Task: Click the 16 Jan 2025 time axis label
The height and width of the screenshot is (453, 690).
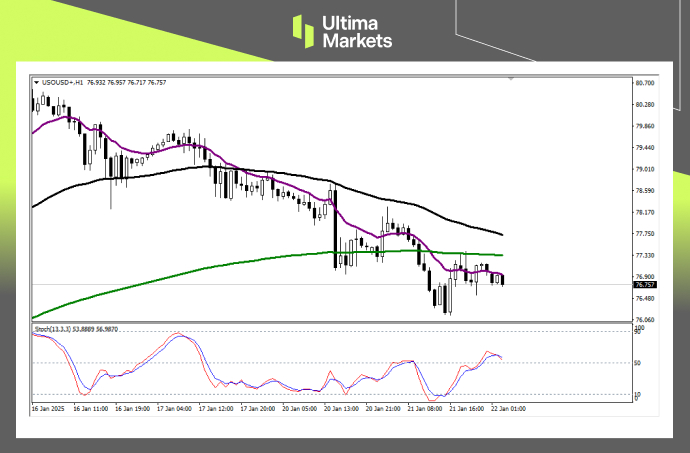Action: [x=50, y=408]
